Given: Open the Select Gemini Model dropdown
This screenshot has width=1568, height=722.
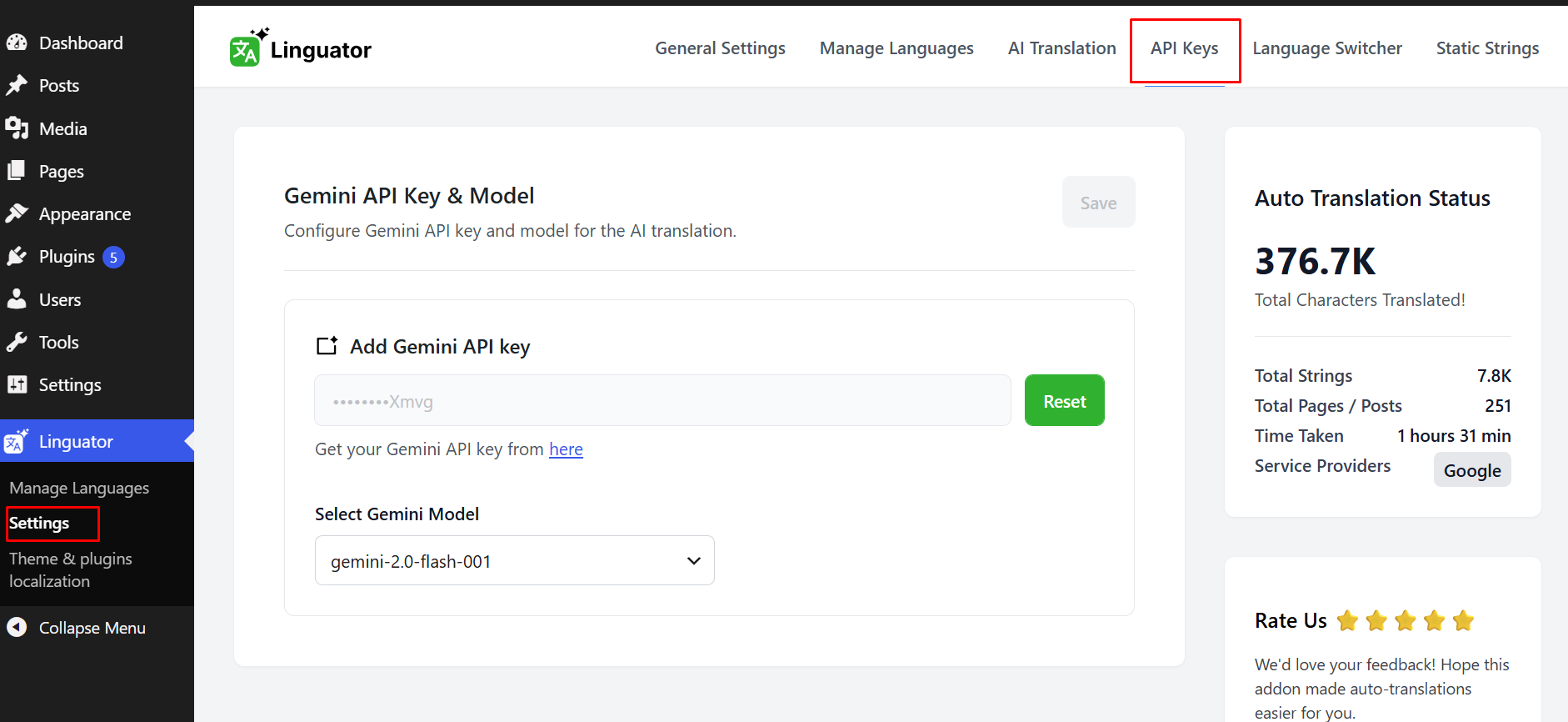Looking at the screenshot, I should (515, 560).
